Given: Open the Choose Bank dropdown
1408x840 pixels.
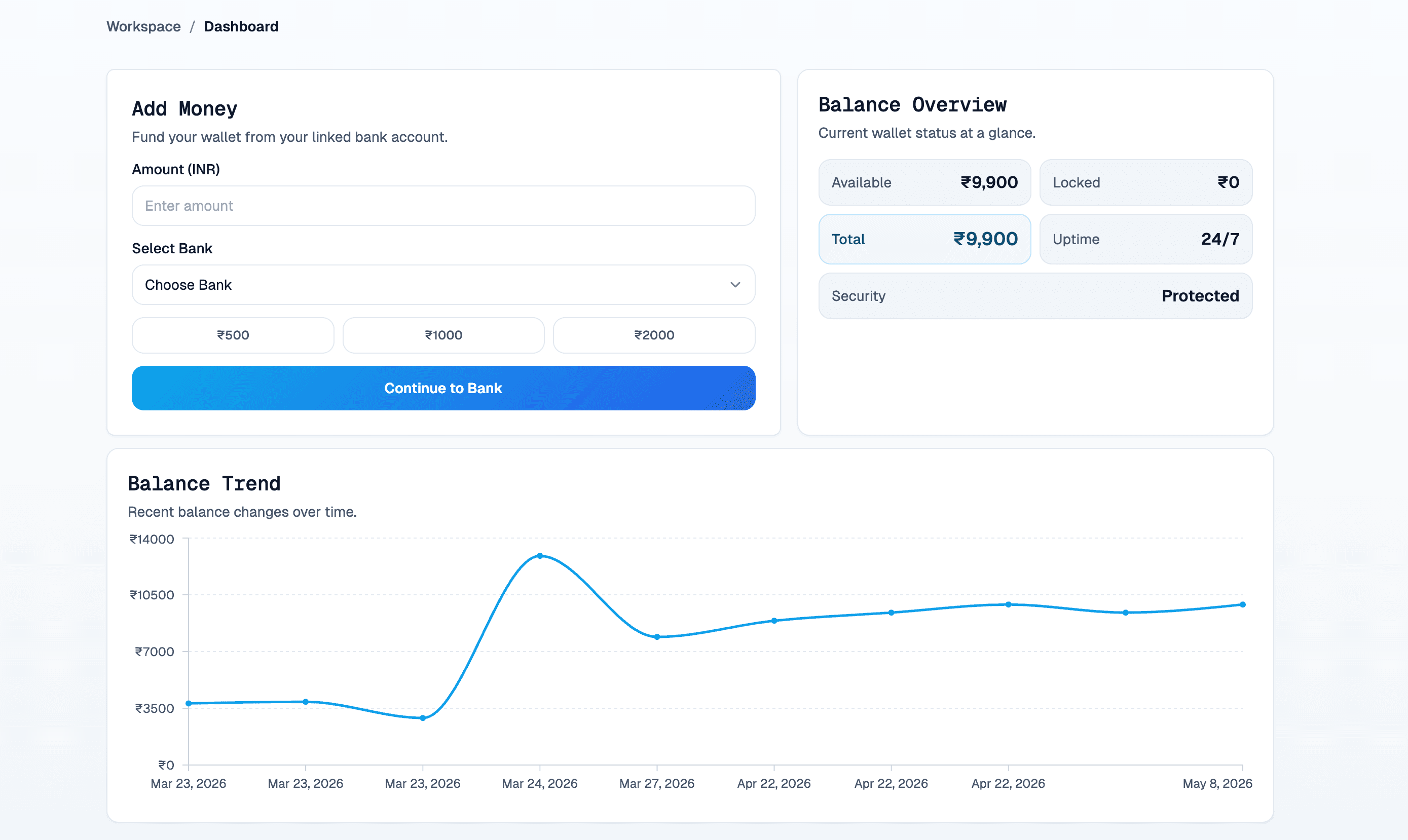Looking at the screenshot, I should pyautogui.click(x=443, y=285).
